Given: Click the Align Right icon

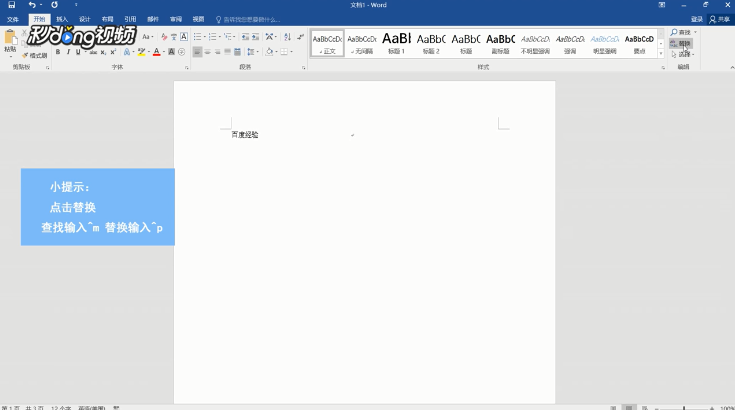Looking at the screenshot, I should point(218,52).
